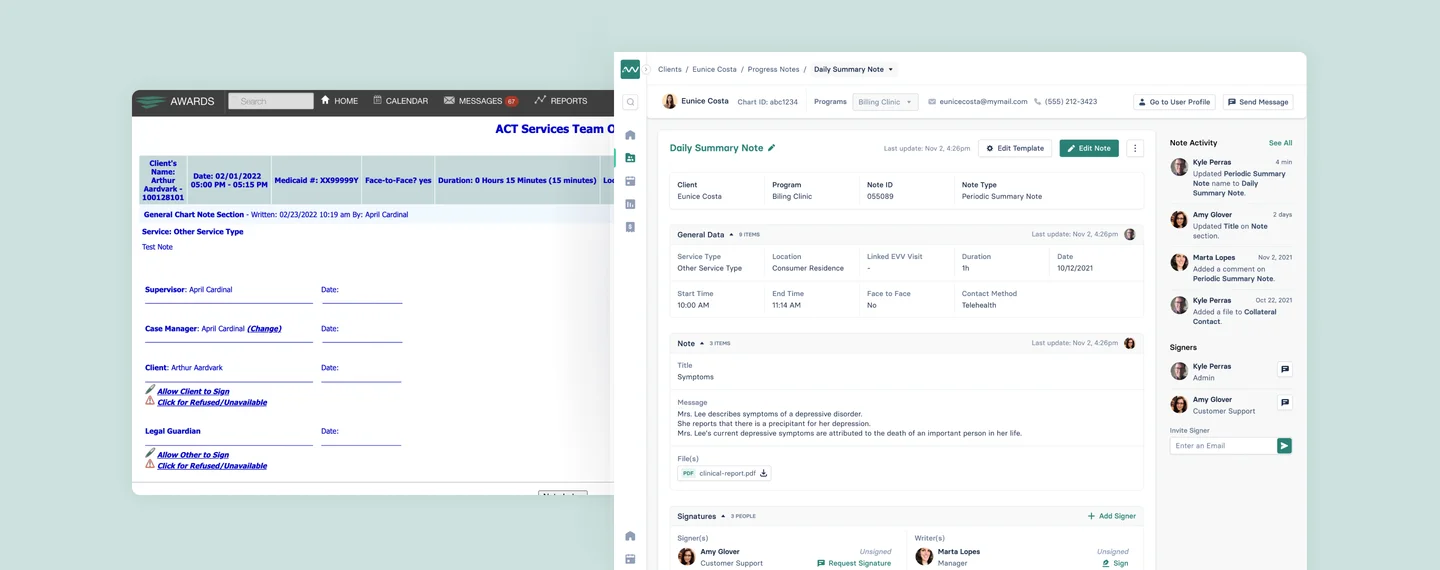1440x570 pixels.
Task: Open the clinical-report.pdf file chip
Action: click(724, 473)
